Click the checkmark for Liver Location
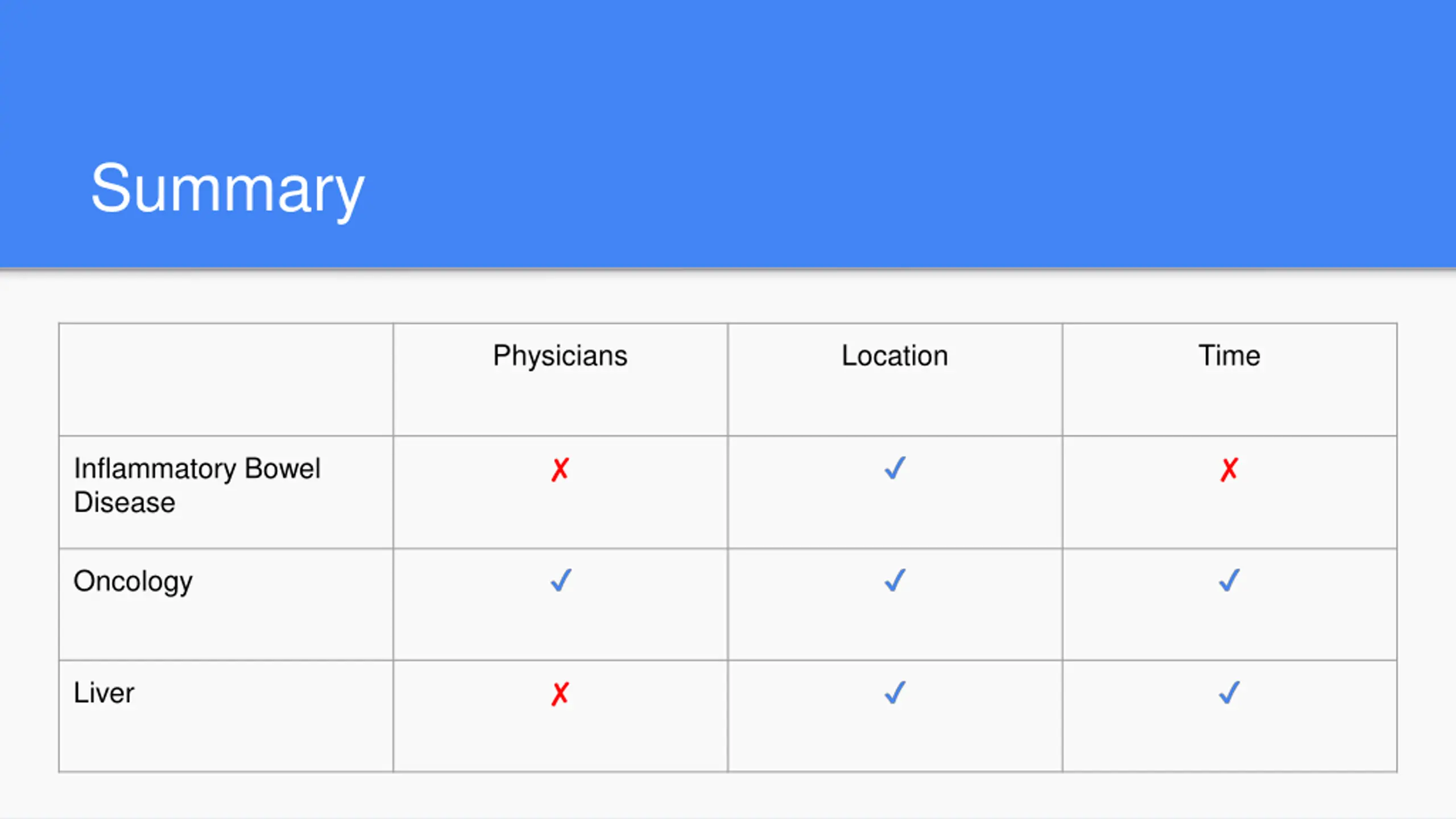 (895, 693)
